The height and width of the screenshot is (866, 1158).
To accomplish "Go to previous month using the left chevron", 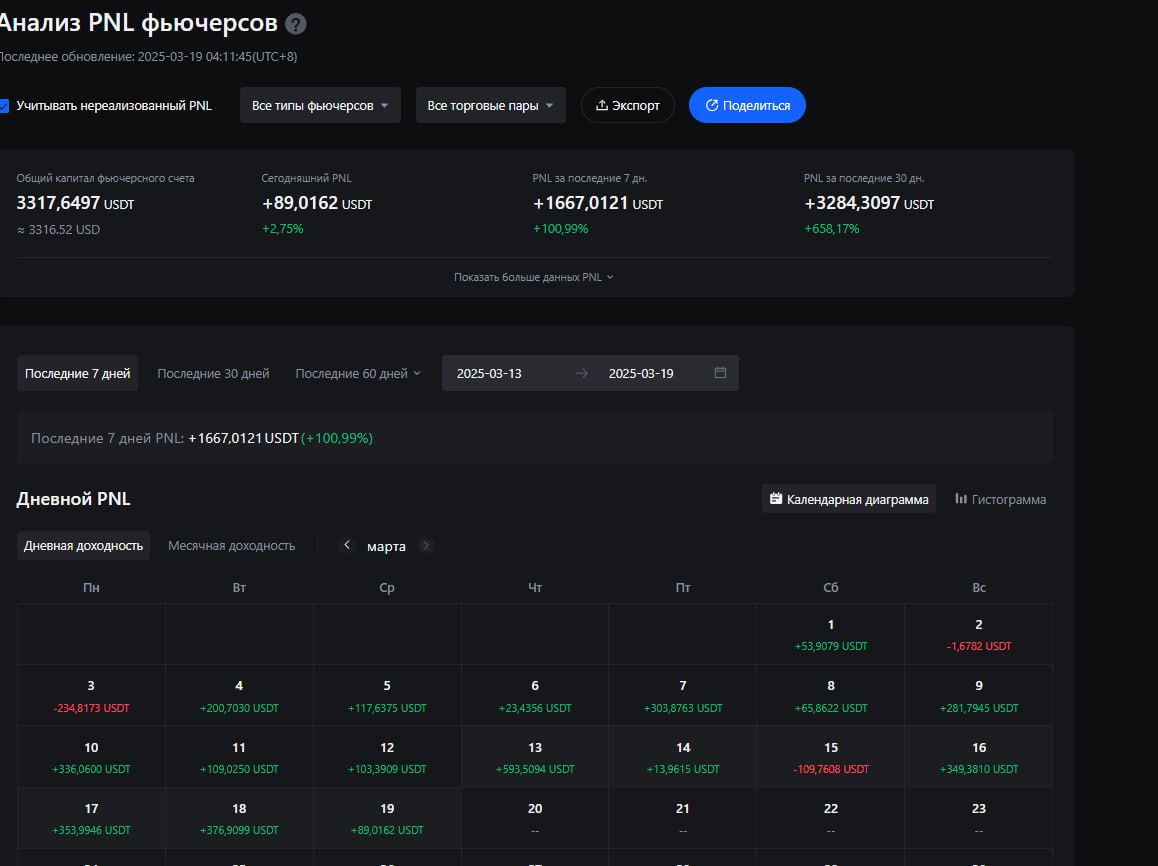I will point(346,545).
